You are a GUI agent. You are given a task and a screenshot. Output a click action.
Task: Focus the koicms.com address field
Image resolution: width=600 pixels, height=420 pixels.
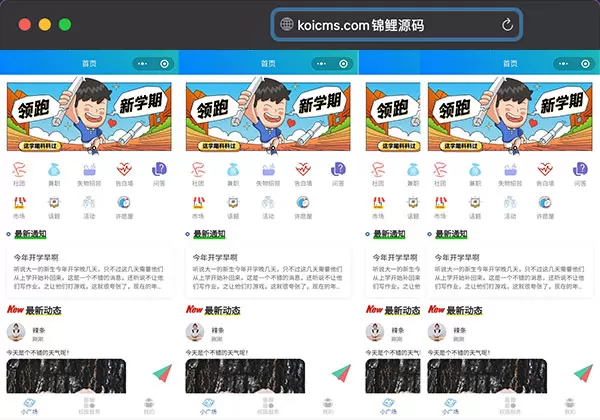coord(397,25)
